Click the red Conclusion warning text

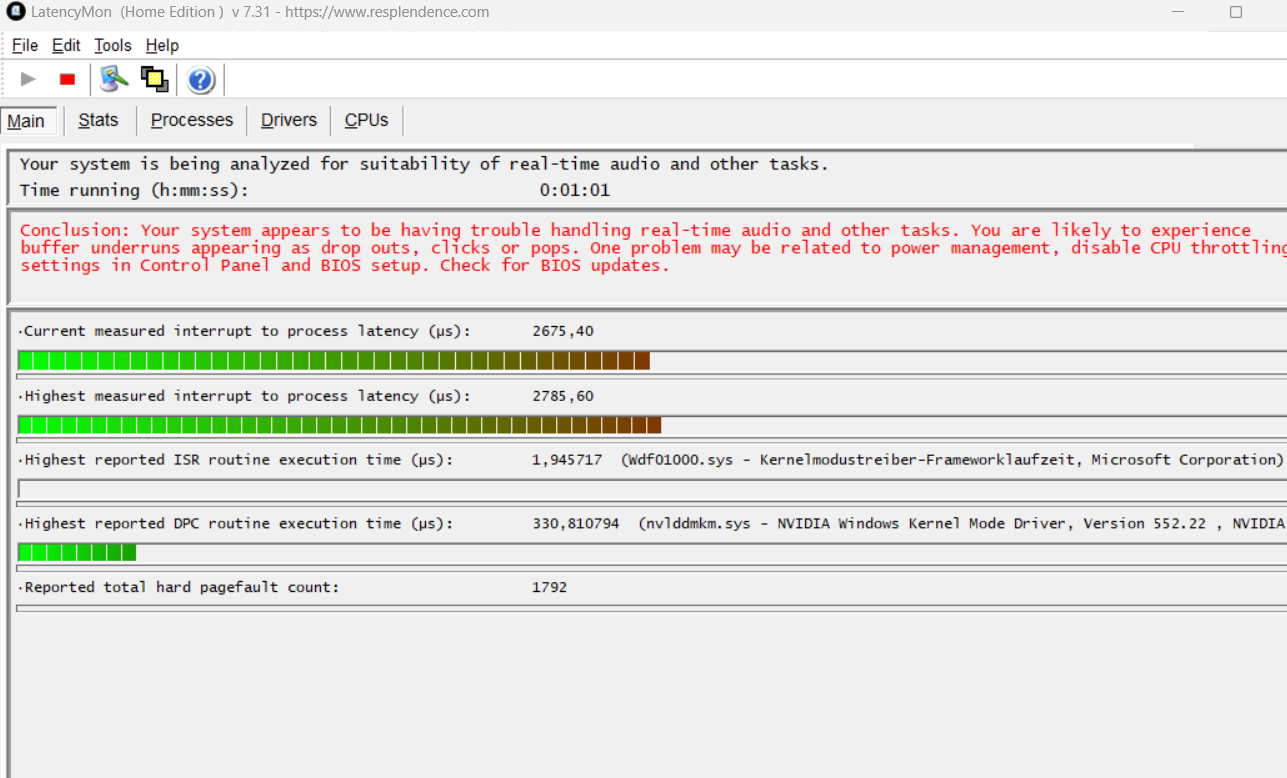tap(653, 248)
